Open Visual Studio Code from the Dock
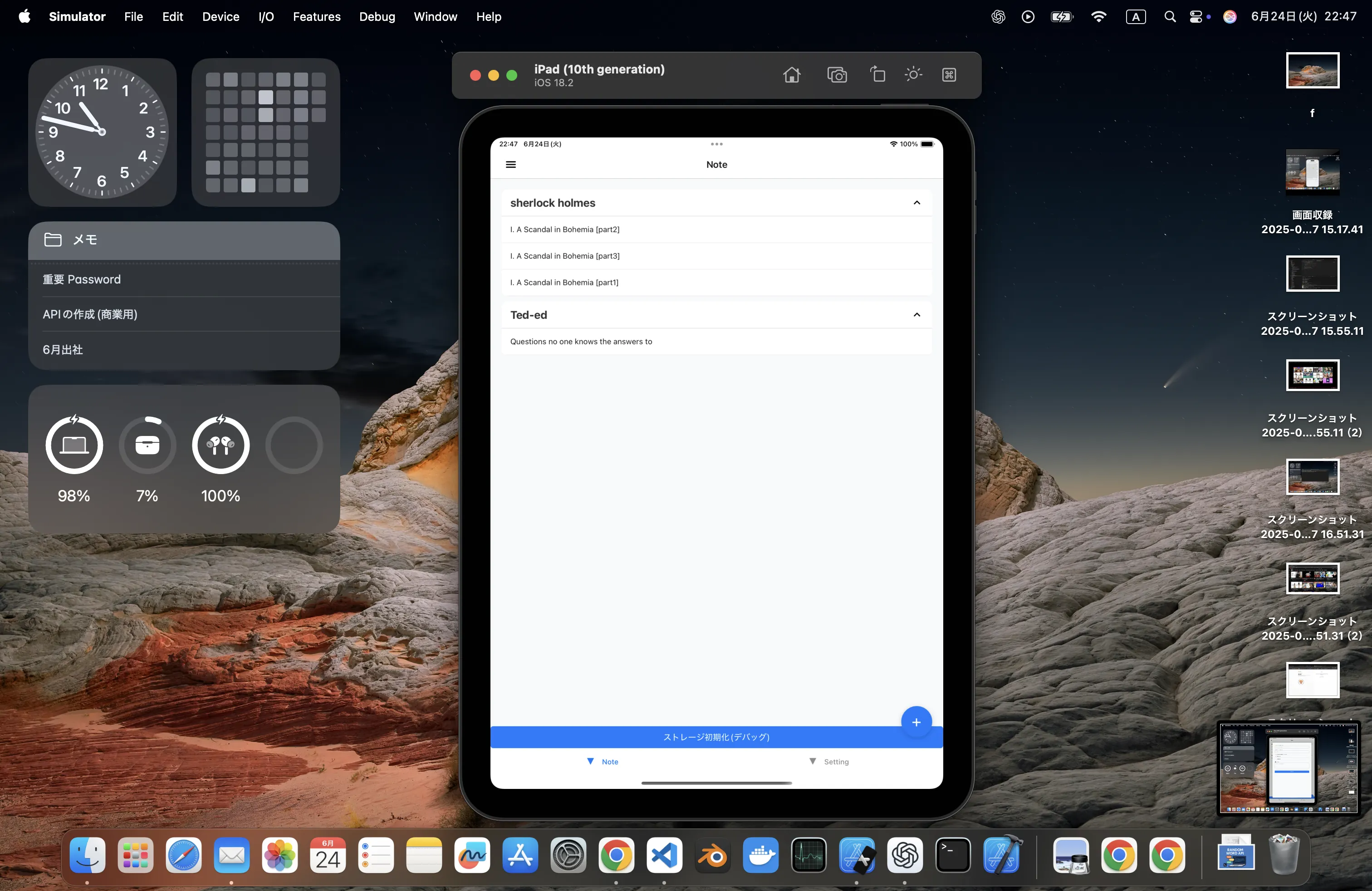1372x891 pixels. (664, 855)
